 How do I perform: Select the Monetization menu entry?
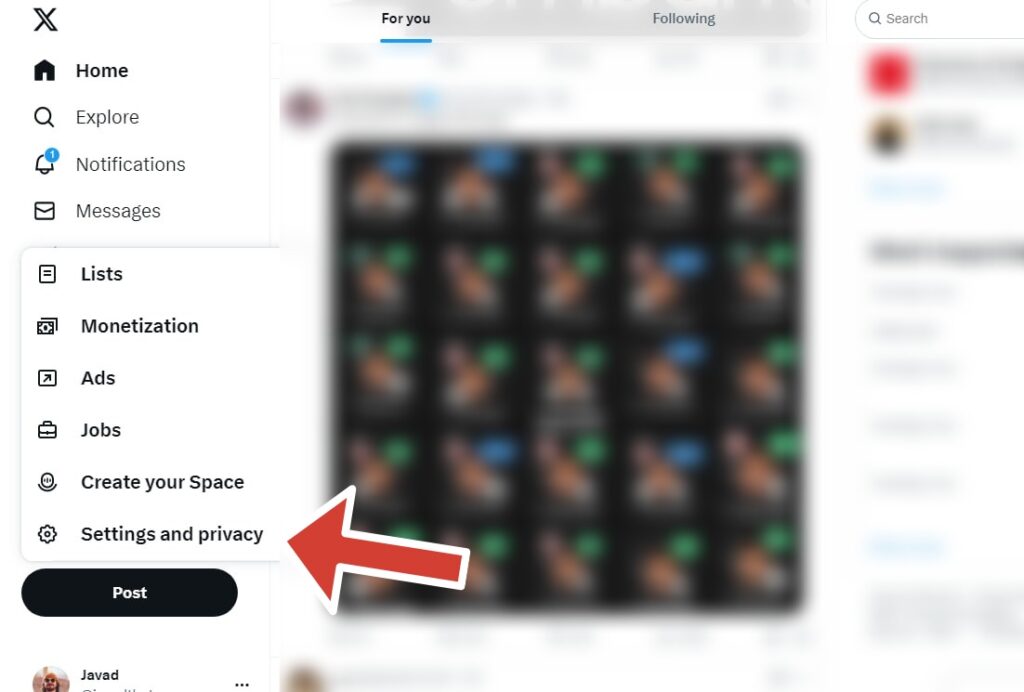pyautogui.click(x=152, y=326)
